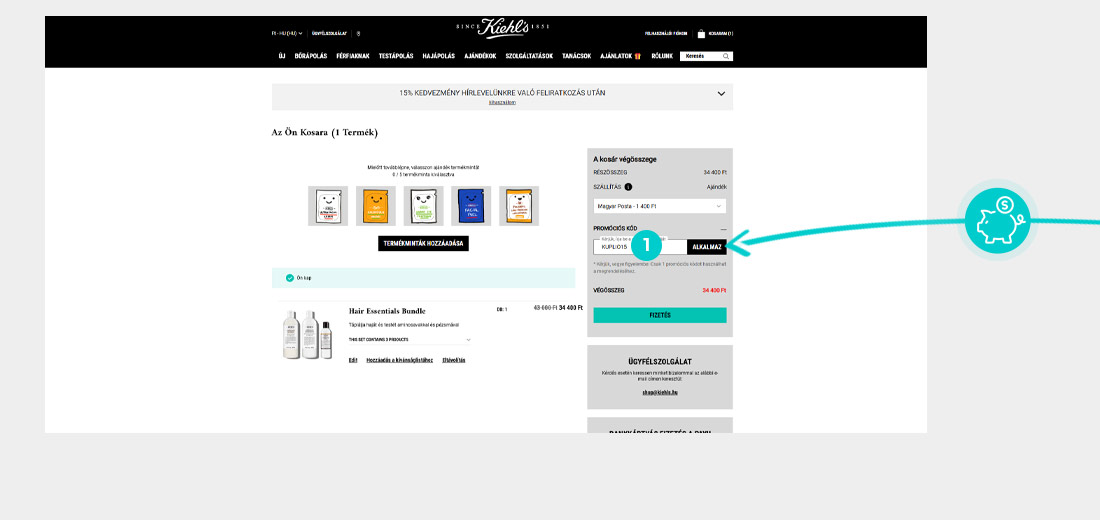The height and width of the screenshot is (520, 1100).
Task: Open the Bőrápolás menu
Action: coord(311,56)
